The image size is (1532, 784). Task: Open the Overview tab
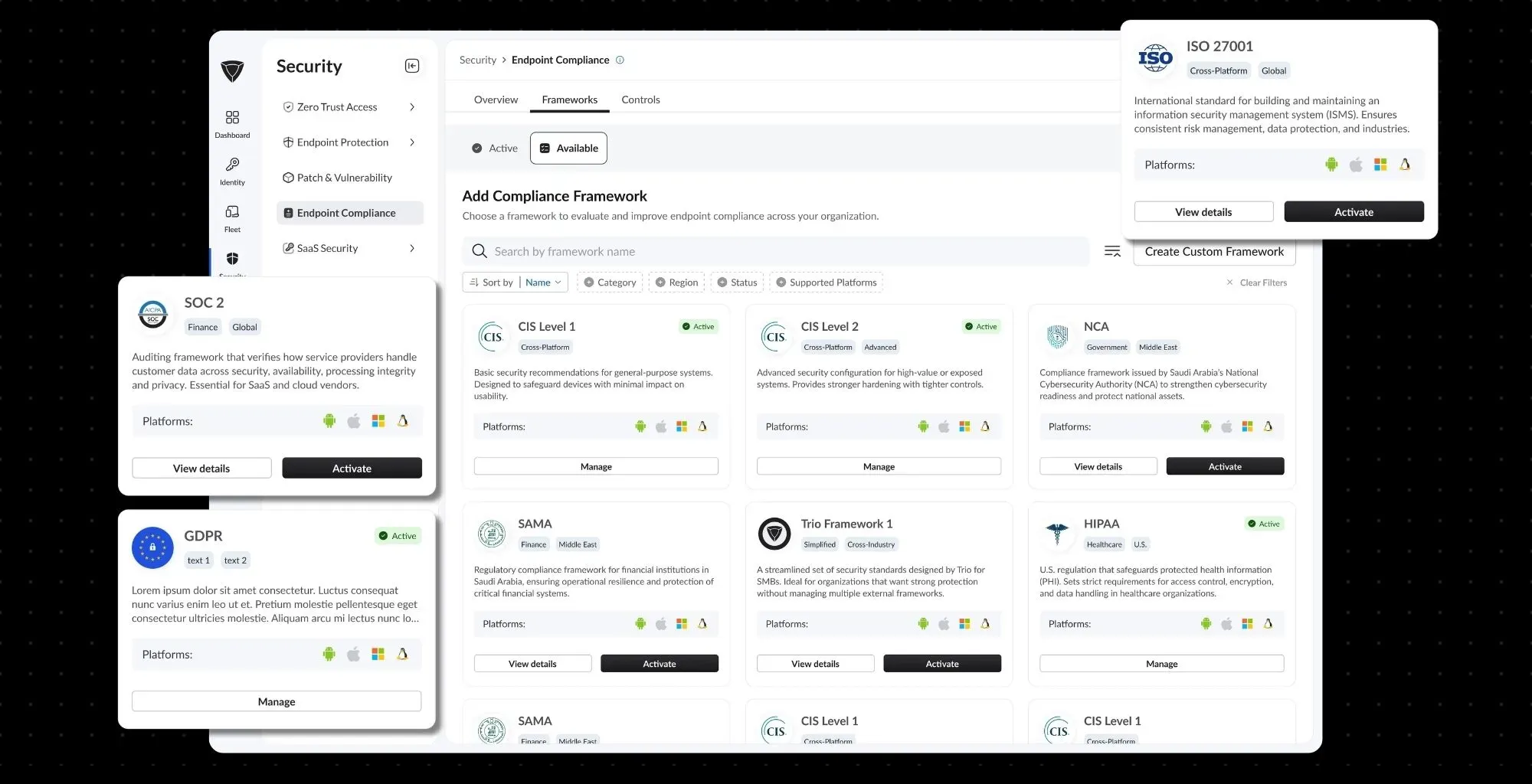click(496, 100)
